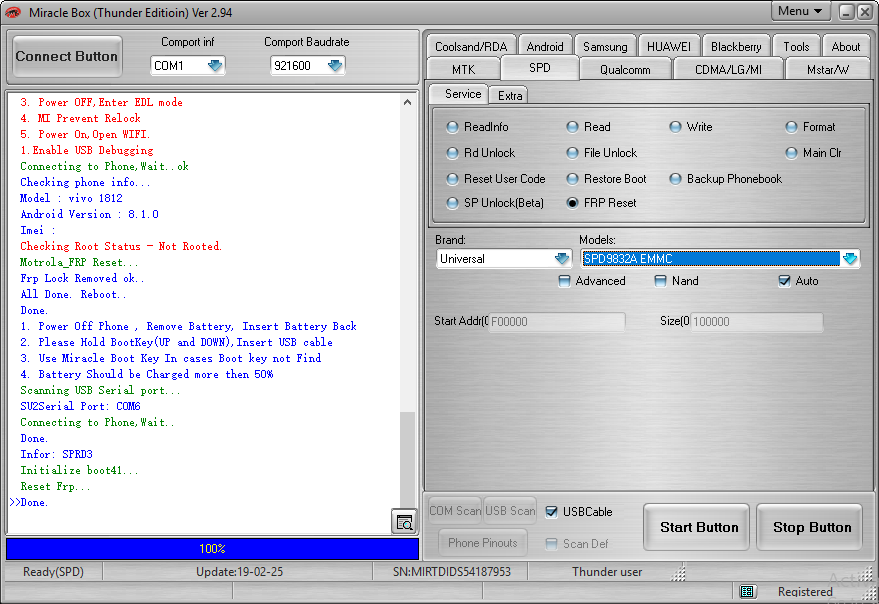Click the 'Registered' status text
The height and width of the screenshot is (604, 879).
(x=804, y=592)
